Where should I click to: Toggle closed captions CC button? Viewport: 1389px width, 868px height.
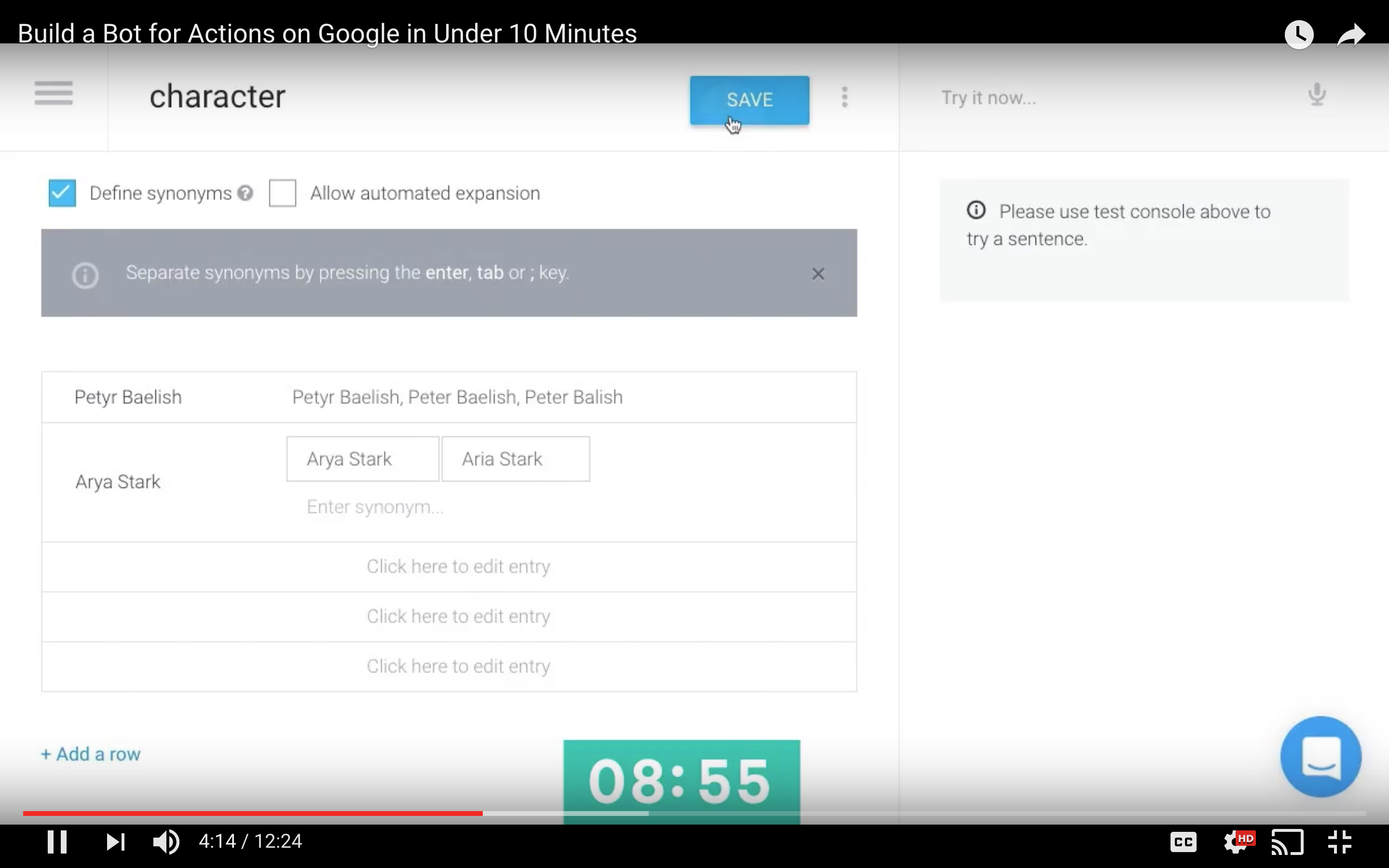click(x=1183, y=842)
